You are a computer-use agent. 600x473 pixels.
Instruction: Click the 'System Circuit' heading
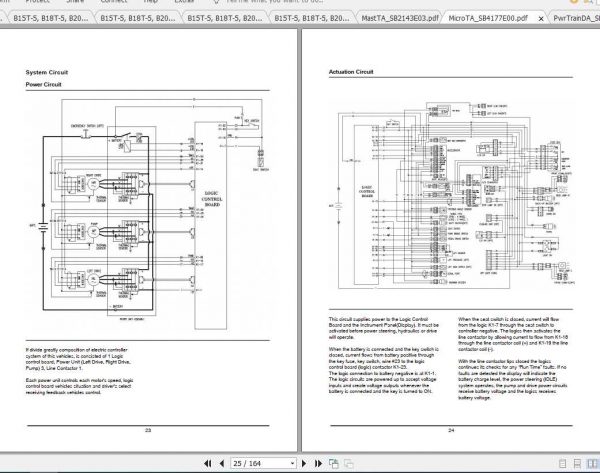pyautogui.click(x=47, y=72)
